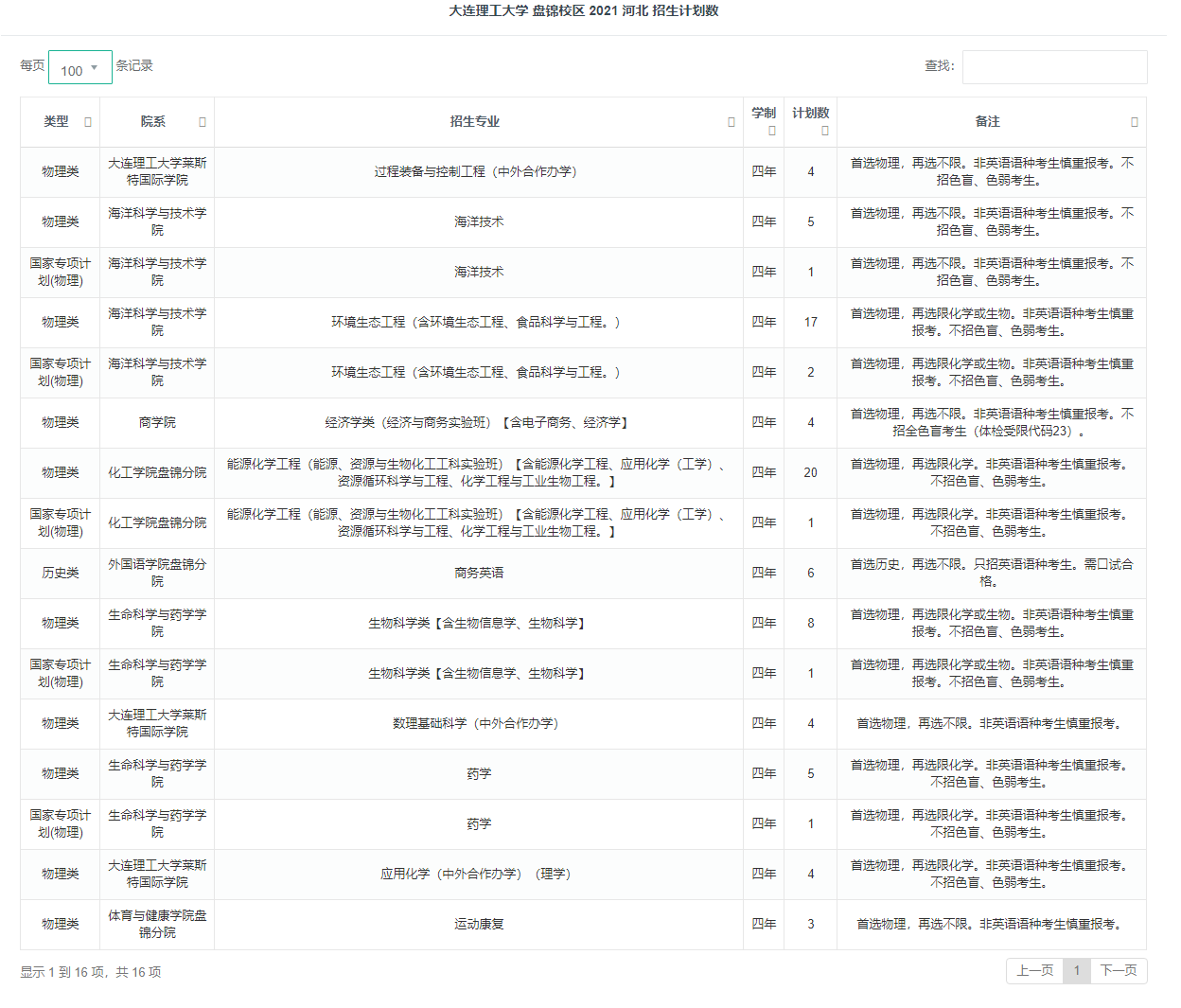Click the 过程装备与控制工程 major cell

pyautogui.click(x=479, y=172)
